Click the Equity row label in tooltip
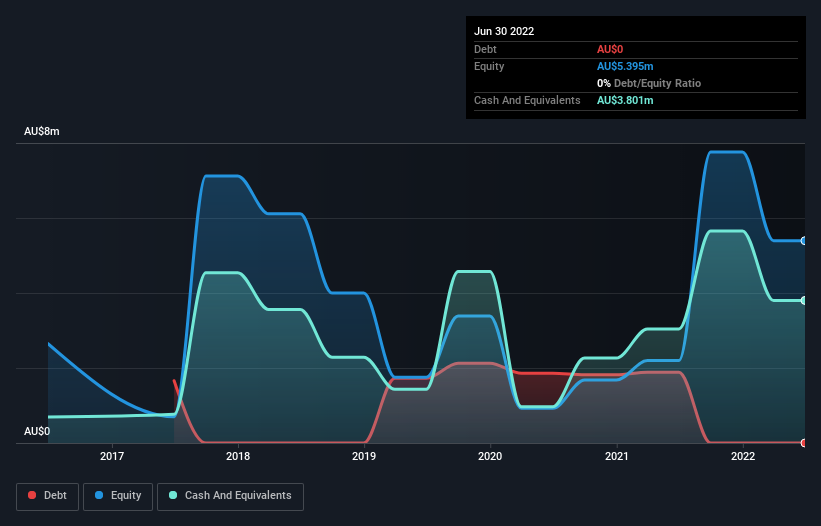This screenshot has width=821, height=526. coord(489,66)
